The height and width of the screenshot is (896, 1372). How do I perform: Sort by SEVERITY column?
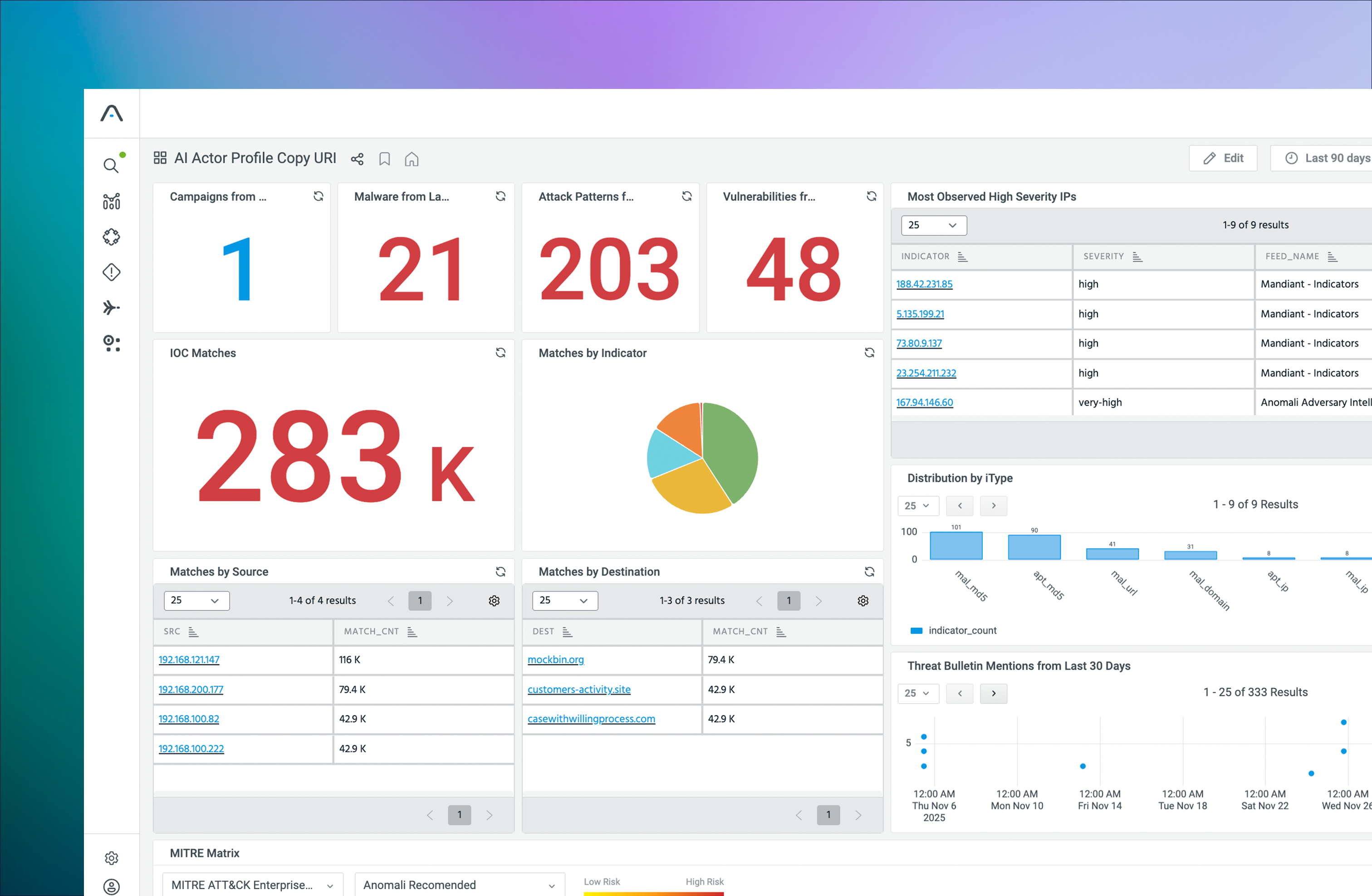click(x=1137, y=257)
